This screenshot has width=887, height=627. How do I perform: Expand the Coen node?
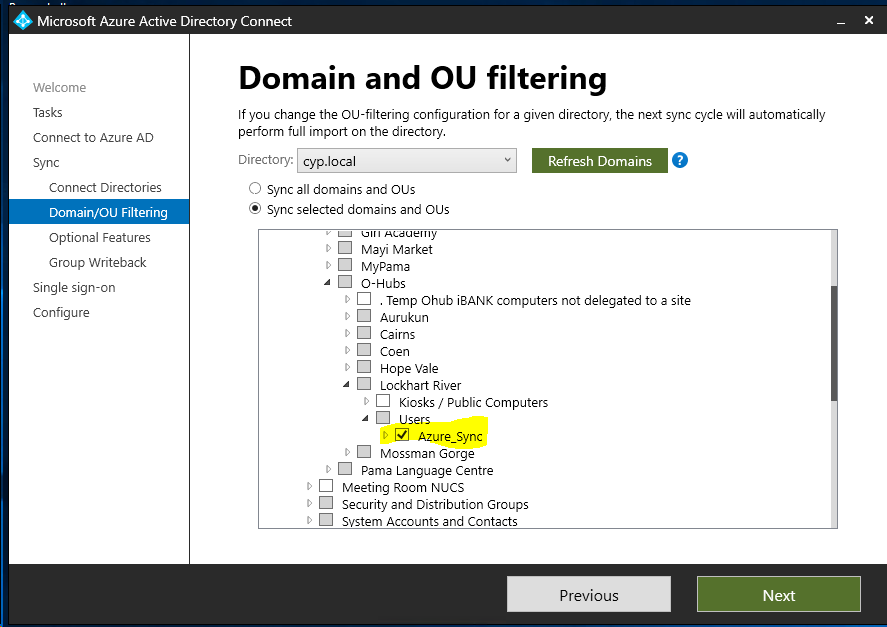[347, 350]
